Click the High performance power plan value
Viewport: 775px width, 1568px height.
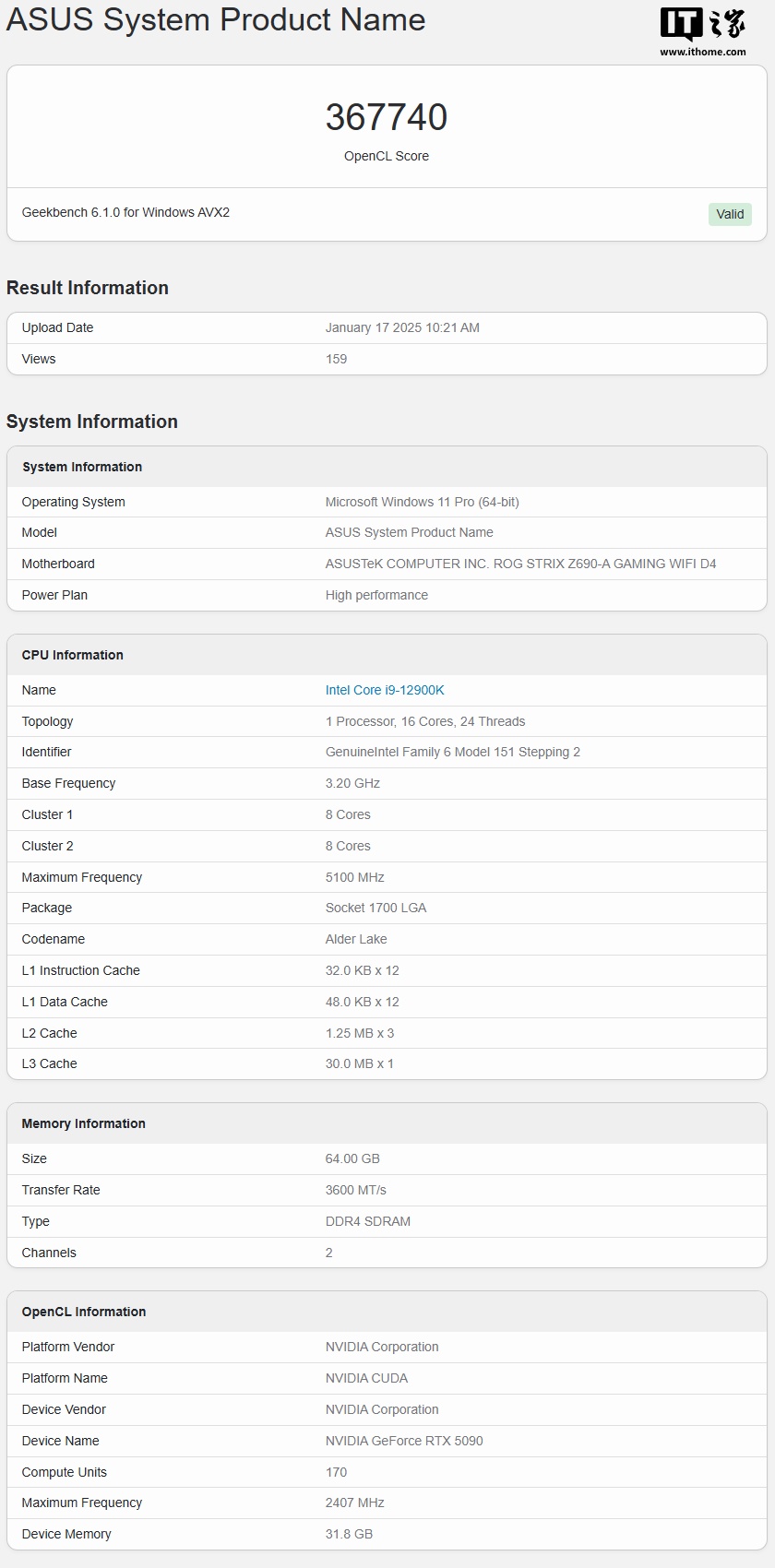tap(376, 595)
